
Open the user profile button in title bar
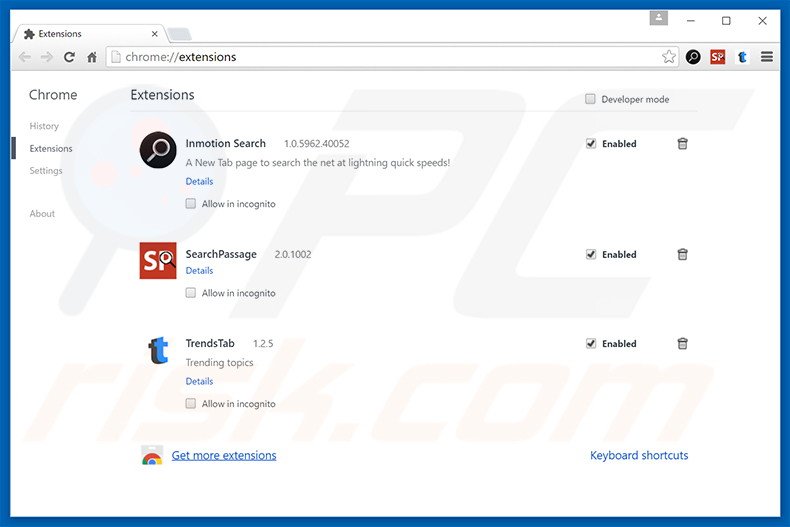click(659, 19)
